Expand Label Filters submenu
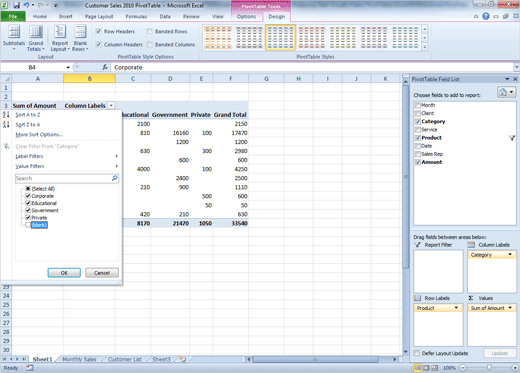This screenshot has height=373, width=520. 67,156
